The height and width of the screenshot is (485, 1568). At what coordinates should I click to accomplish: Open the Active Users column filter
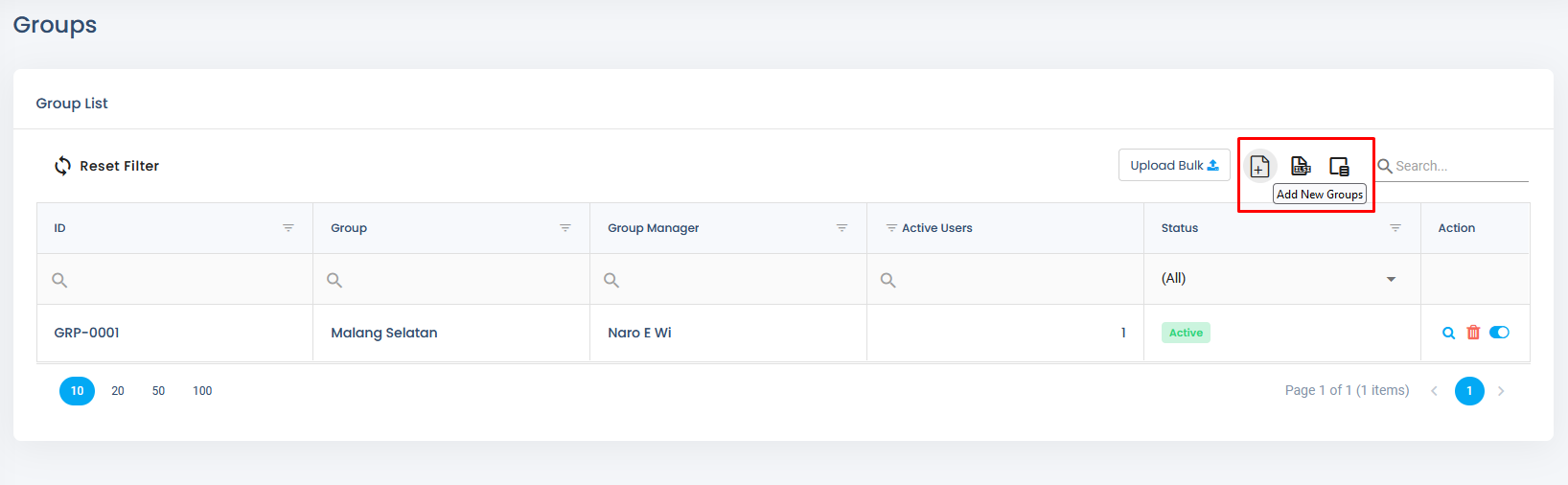click(891, 228)
